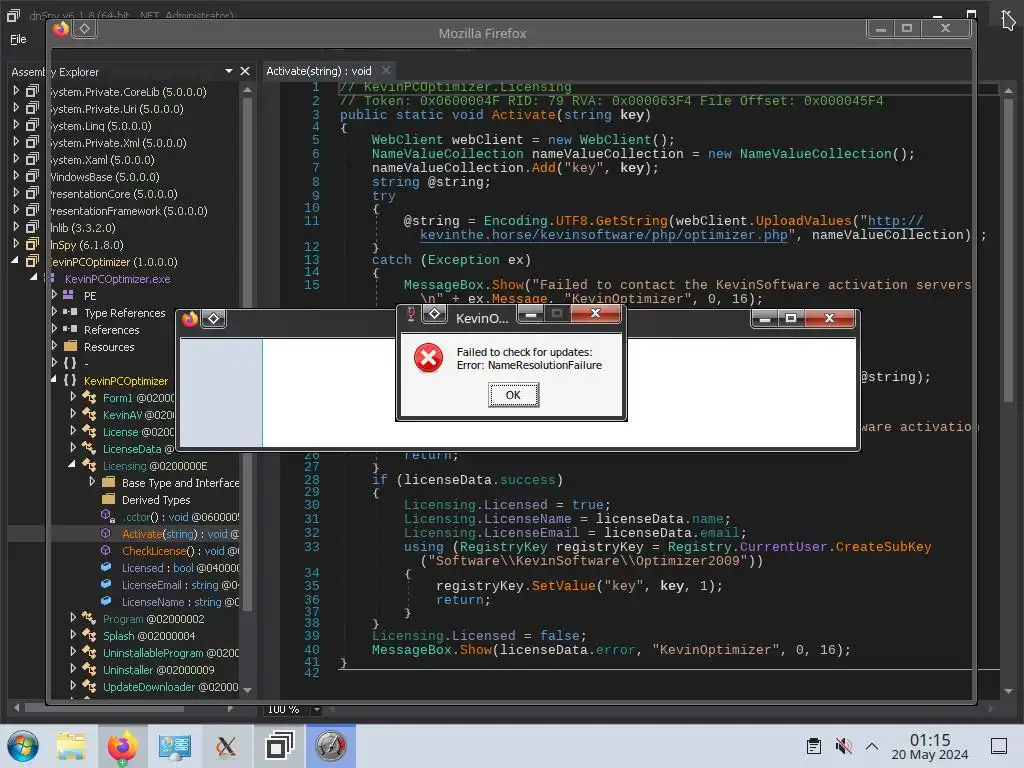
Task: Select the Licensed : bool field icon
Action: pyautogui.click(x=106, y=568)
